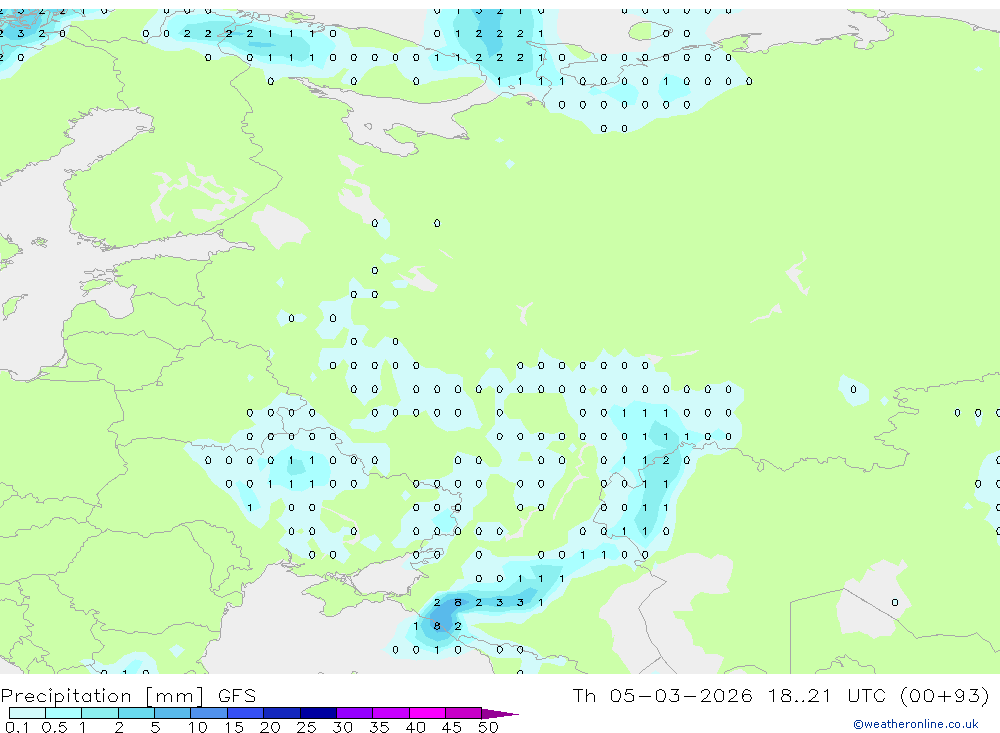Screen dimensions: 1000x733
Task: Select the 30–35 mm violet legend segment
Action: coord(355,713)
